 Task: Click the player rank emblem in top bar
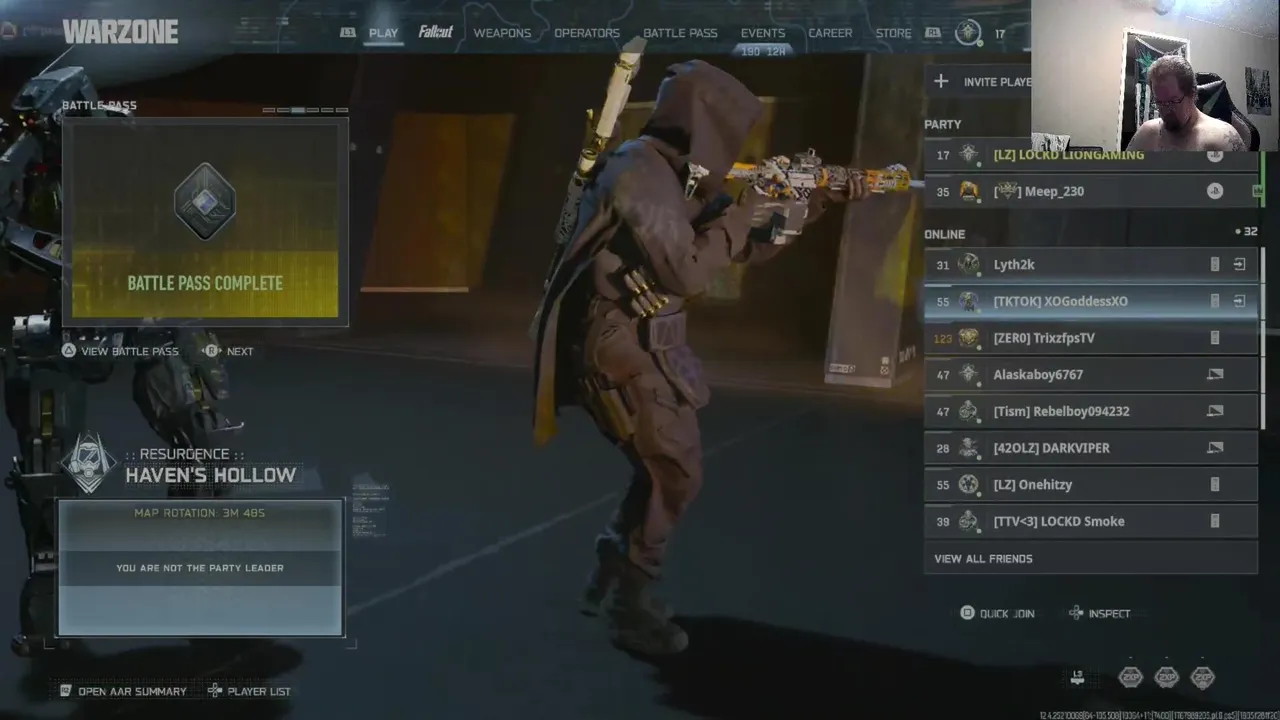pyautogui.click(x=968, y=33)
